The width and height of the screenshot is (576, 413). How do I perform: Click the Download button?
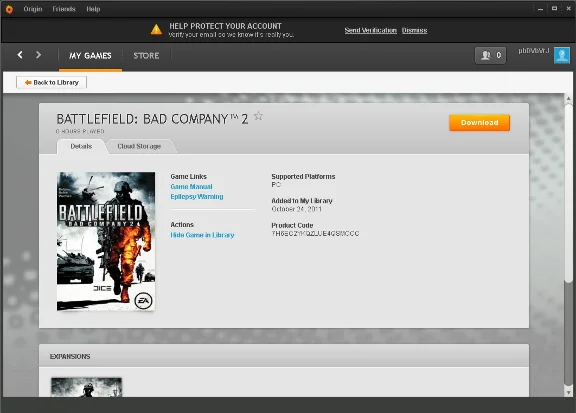point(479,123)
